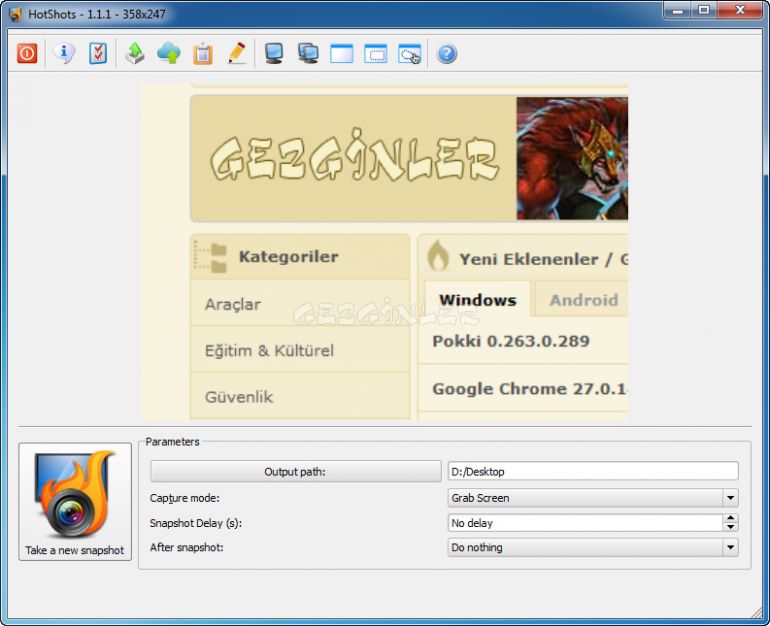
Task: Select the Grab window icon
Action: tap(342, 54)
